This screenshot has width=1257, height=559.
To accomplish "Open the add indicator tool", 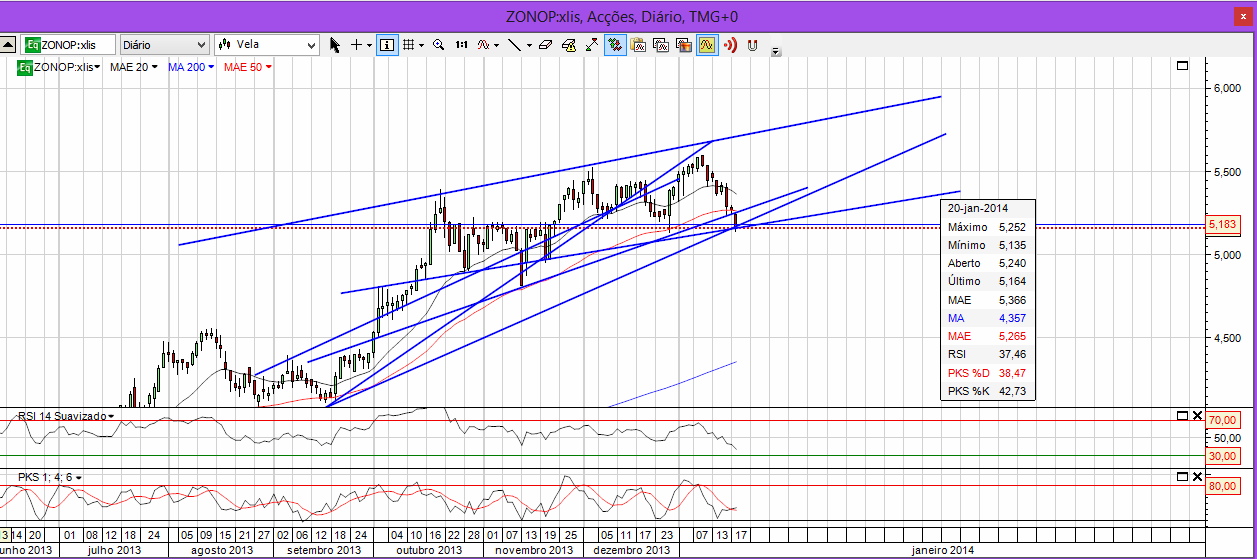I will click(x=483, y=45).
